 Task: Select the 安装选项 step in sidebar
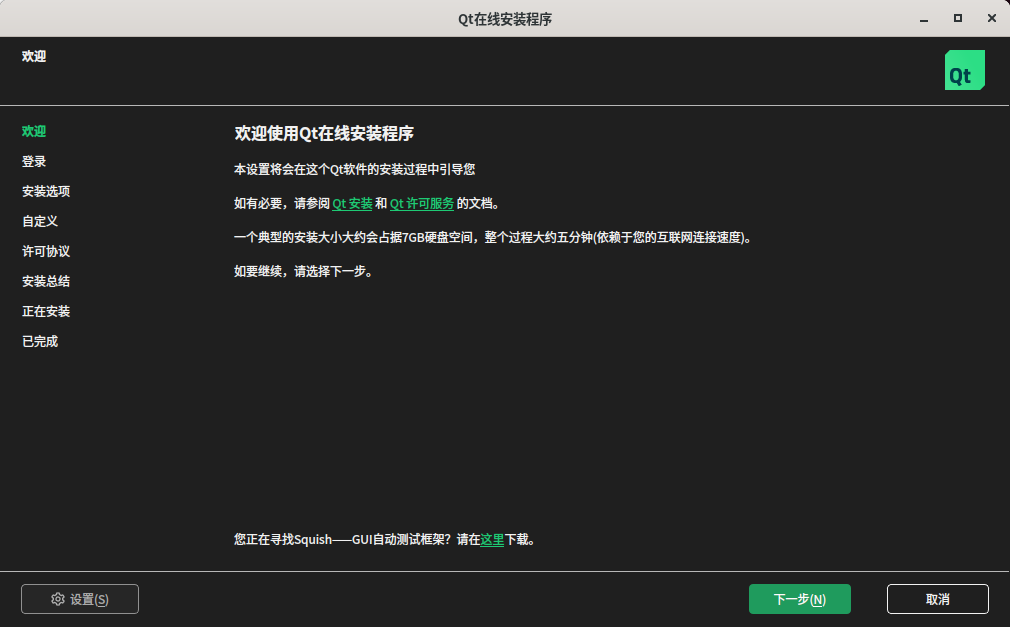(x=46, y=191)
